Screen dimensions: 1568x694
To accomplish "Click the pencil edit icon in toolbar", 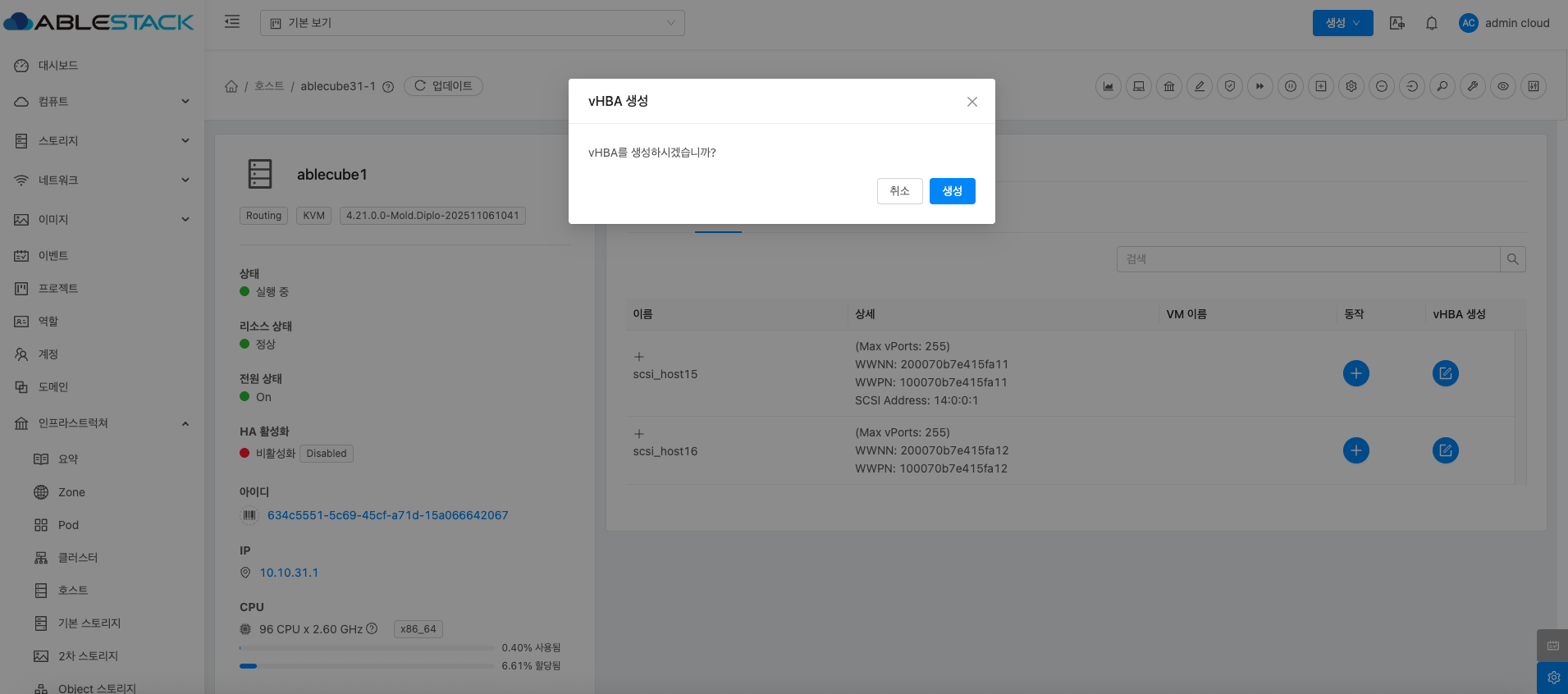I will [x=1200, y=86].
